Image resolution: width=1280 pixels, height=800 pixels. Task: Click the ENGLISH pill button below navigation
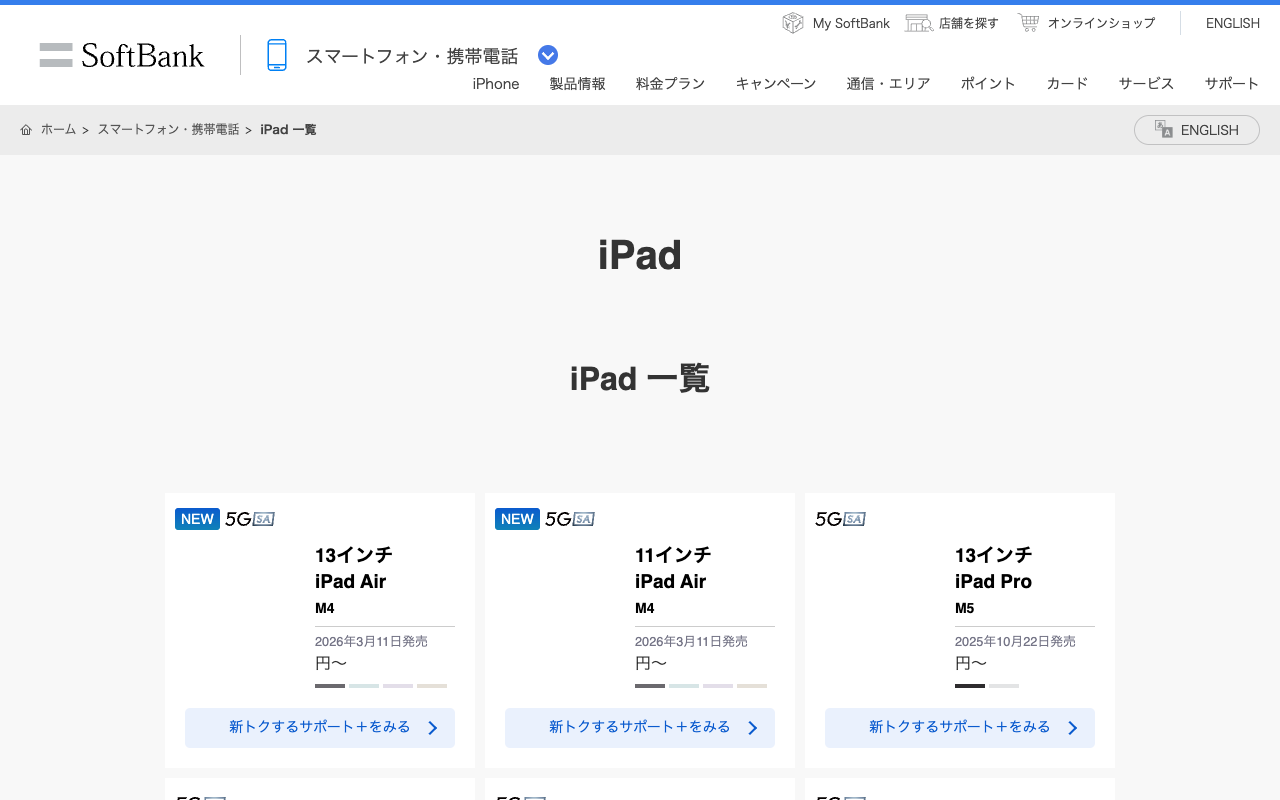pyautogui.click(x=1197, y=130)
